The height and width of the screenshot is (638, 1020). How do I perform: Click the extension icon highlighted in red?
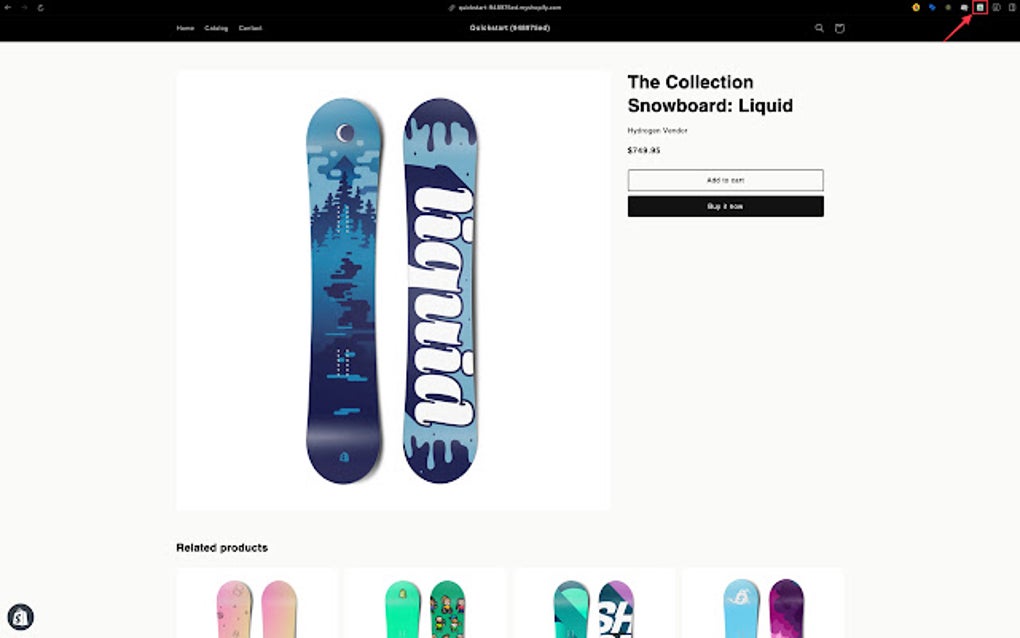(980, 7)
